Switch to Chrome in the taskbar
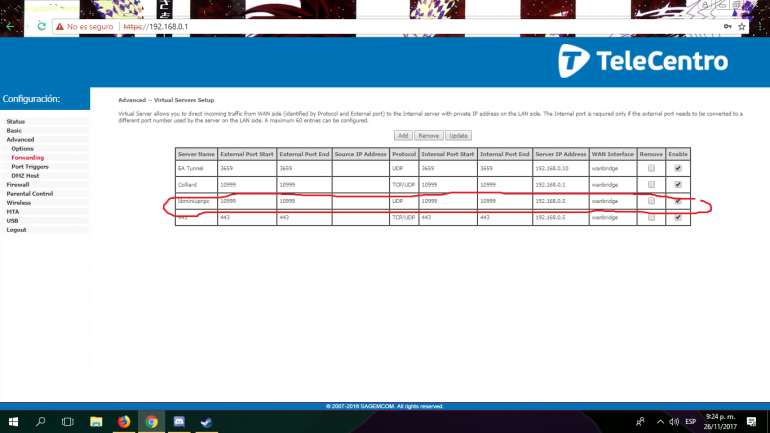770x433 pixels. pos(151,422)
